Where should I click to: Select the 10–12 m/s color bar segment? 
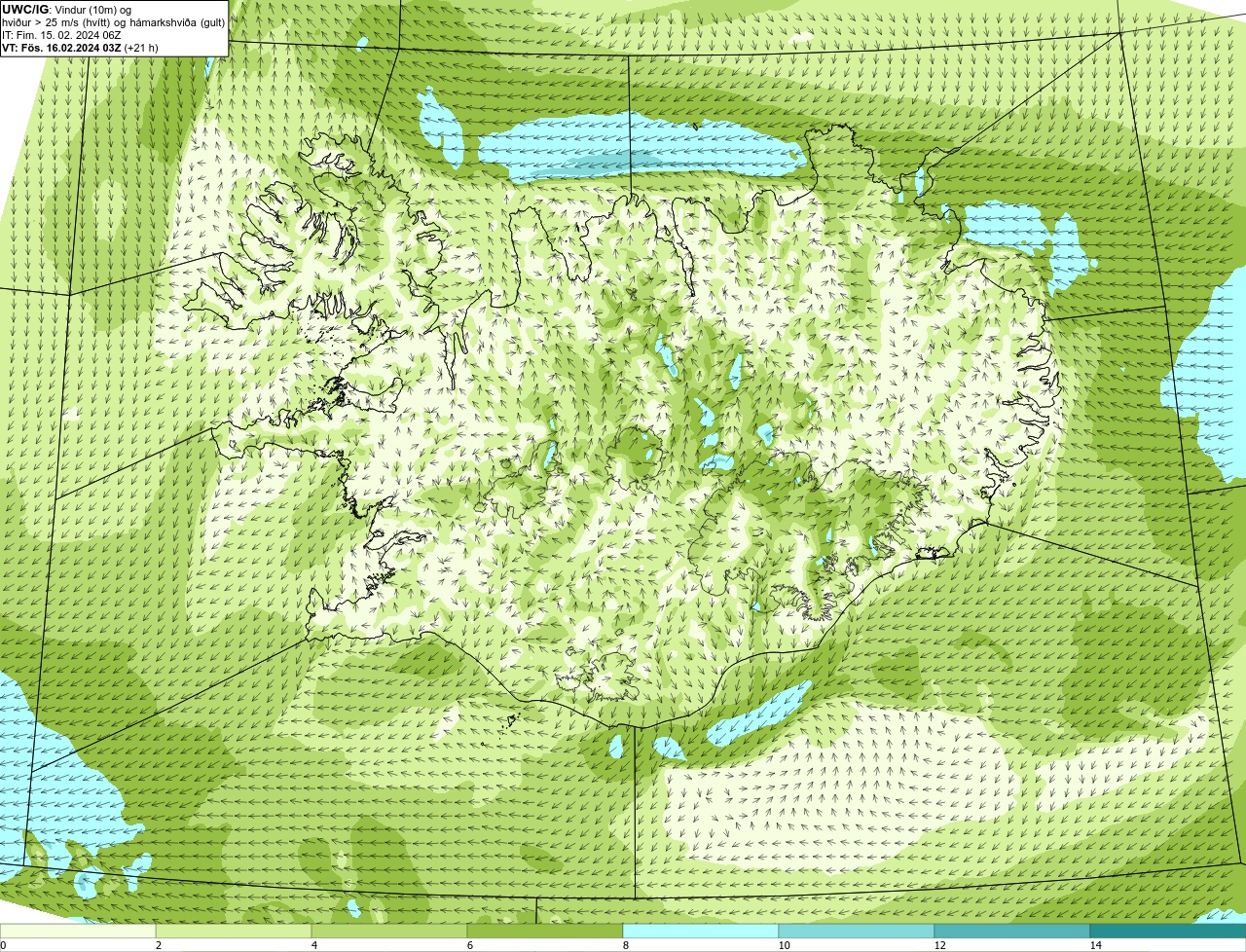click(857, 931)
